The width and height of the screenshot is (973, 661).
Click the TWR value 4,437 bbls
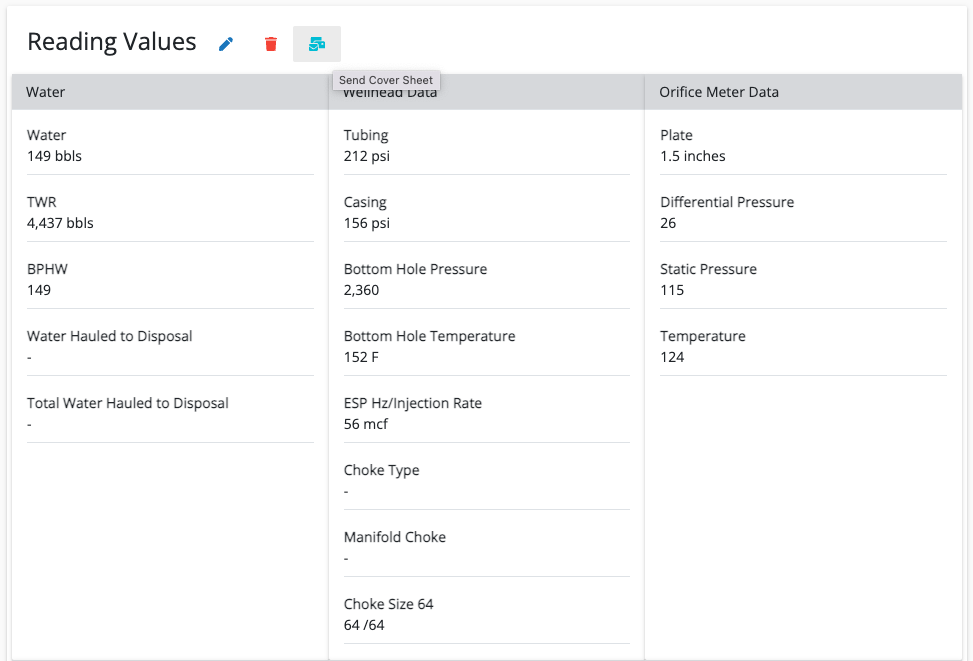(60, 223)
